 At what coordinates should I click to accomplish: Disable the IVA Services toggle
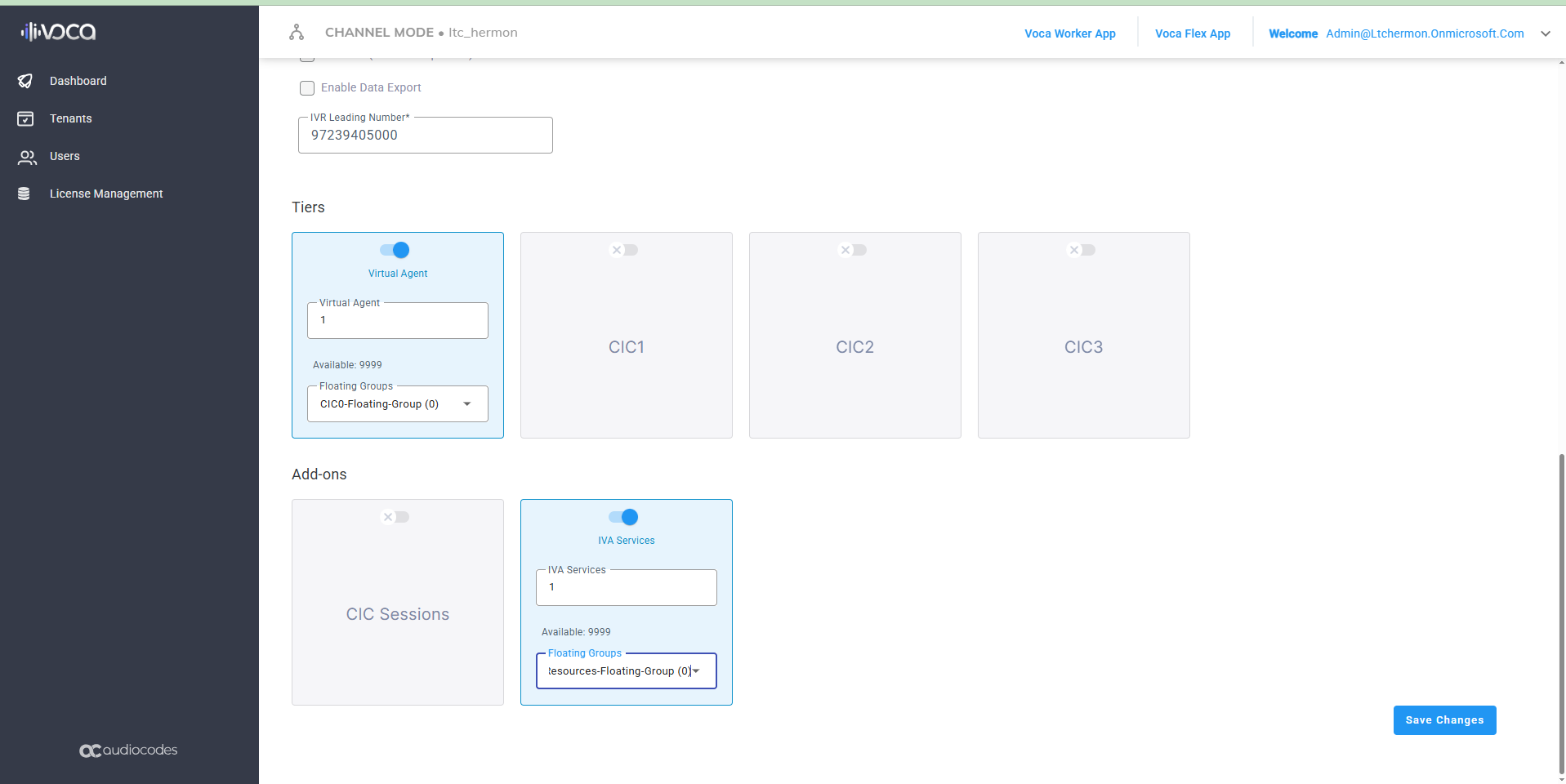pos(624,517)
